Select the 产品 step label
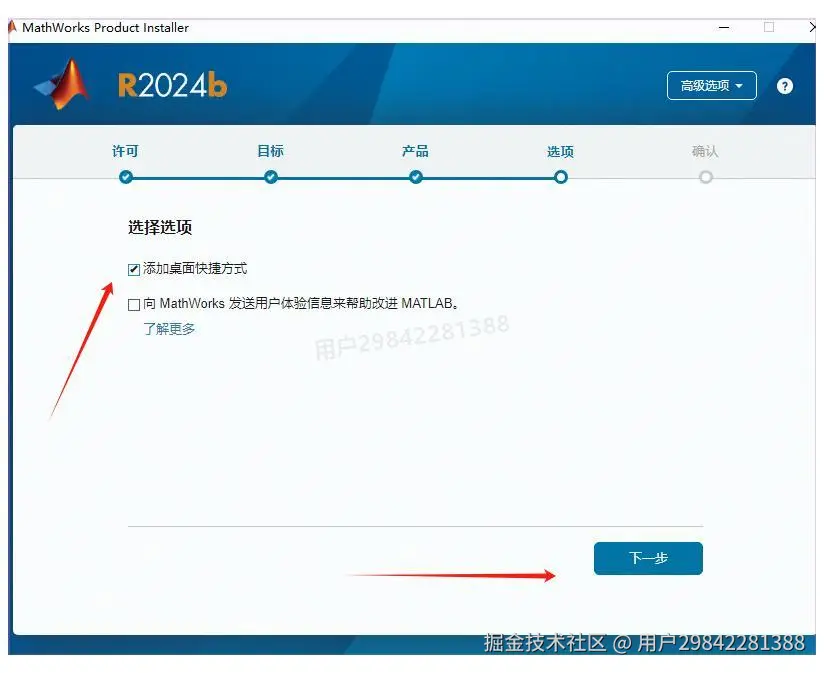Viewport: 824px width, 673px height. (415, 151)
